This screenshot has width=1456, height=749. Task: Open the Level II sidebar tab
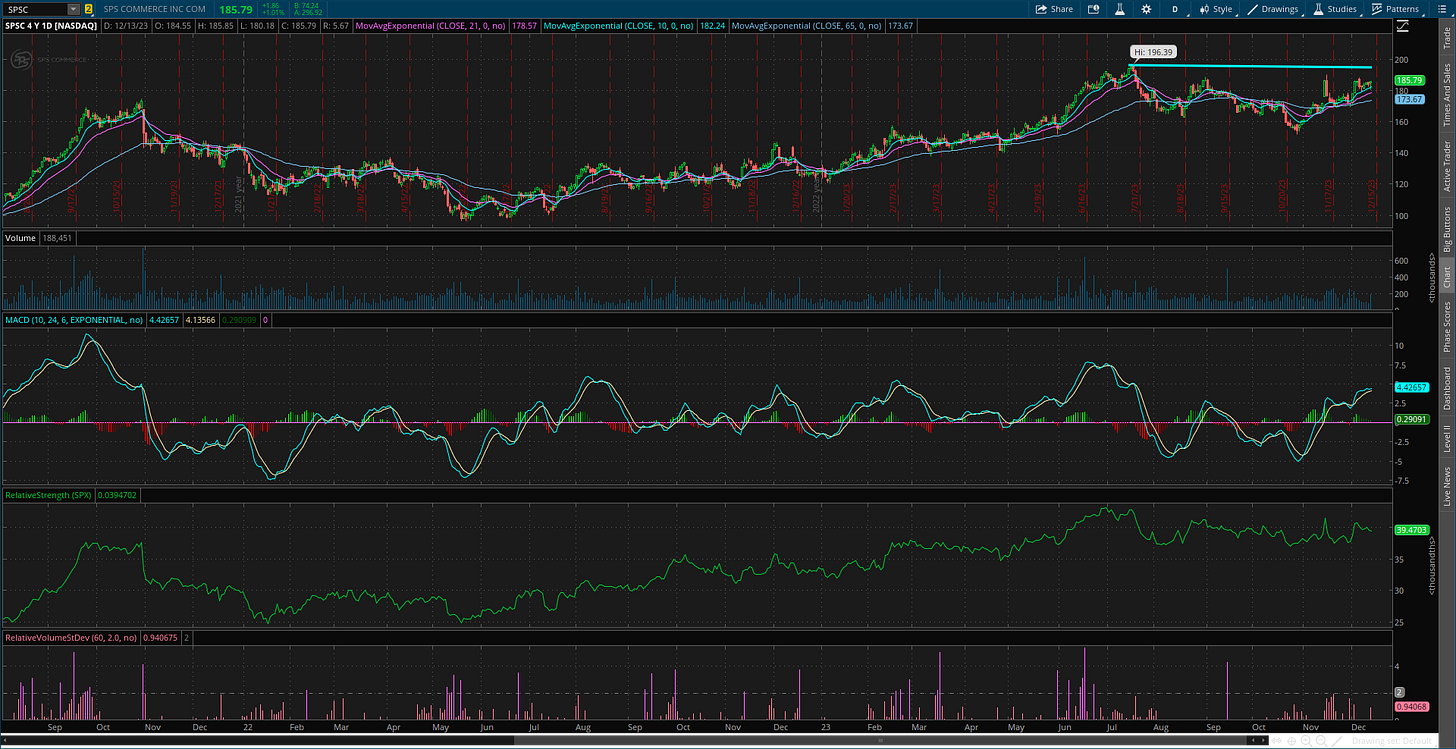pos(1446,438)
